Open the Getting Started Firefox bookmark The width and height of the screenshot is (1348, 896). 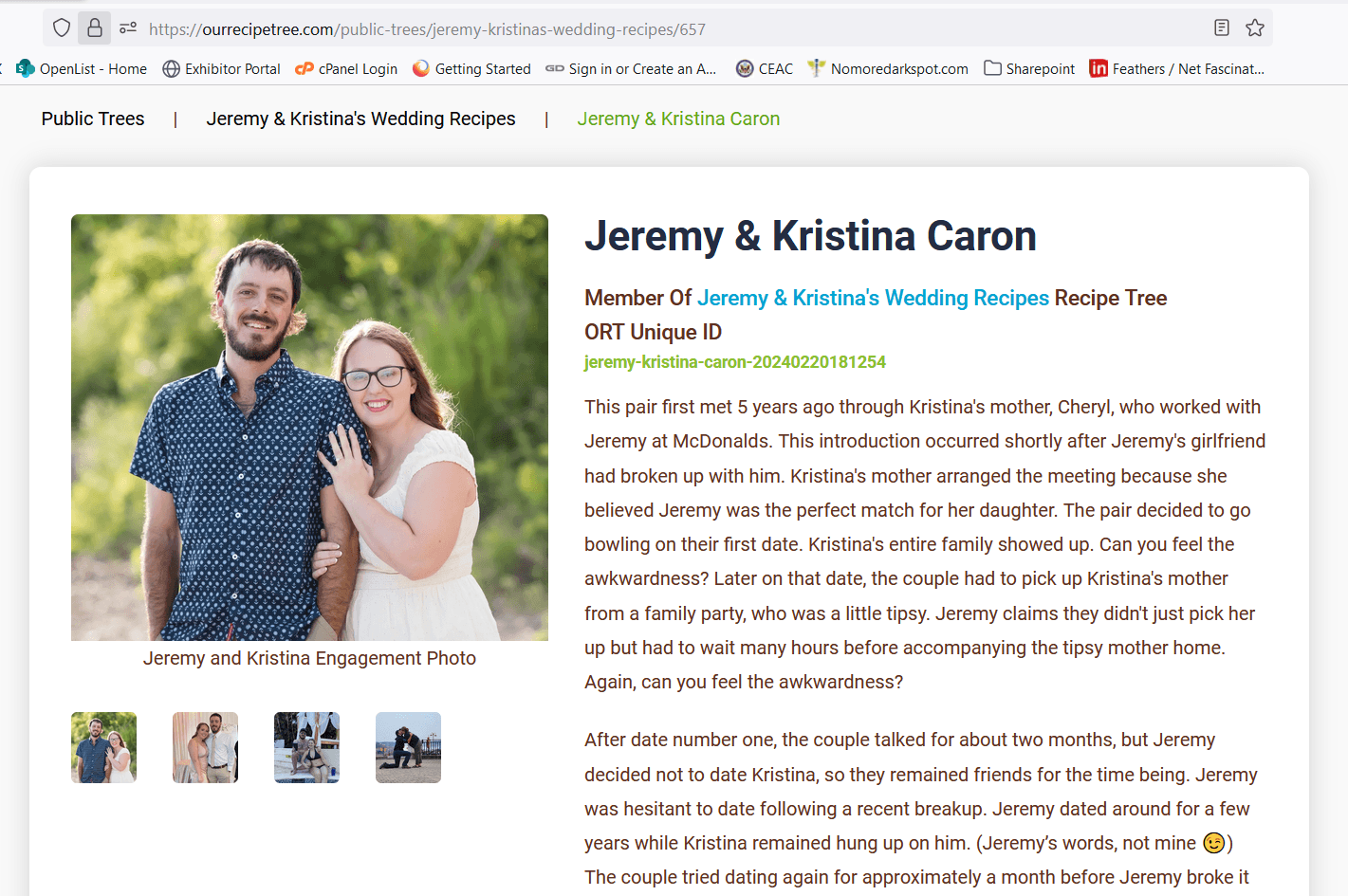(x=471, y=68)
